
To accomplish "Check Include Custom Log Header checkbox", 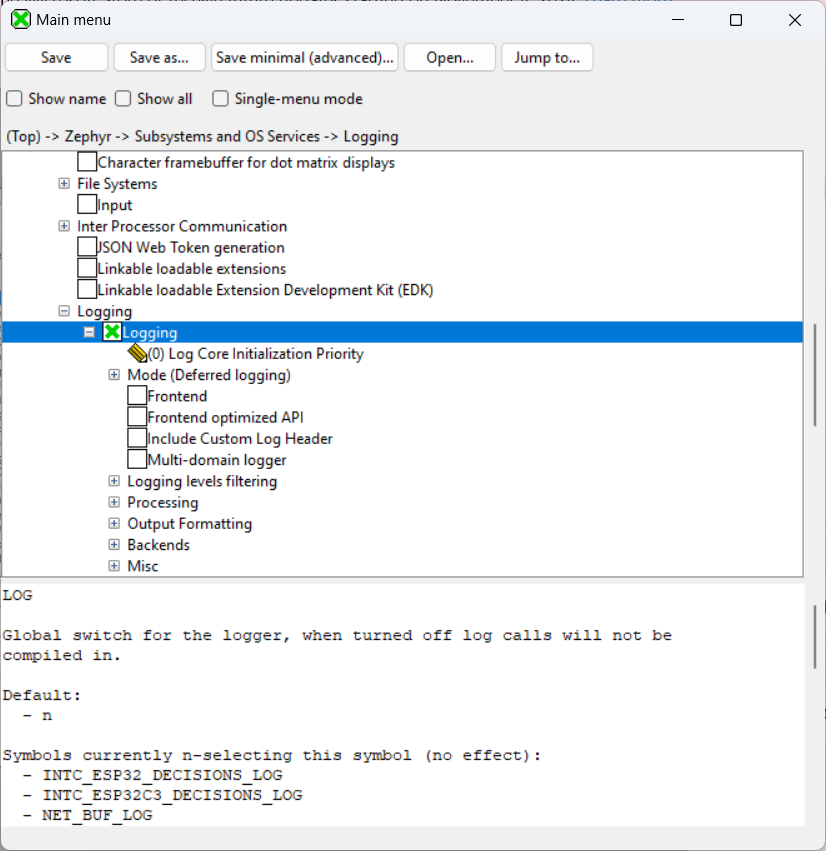I will [x=137, y=437].
